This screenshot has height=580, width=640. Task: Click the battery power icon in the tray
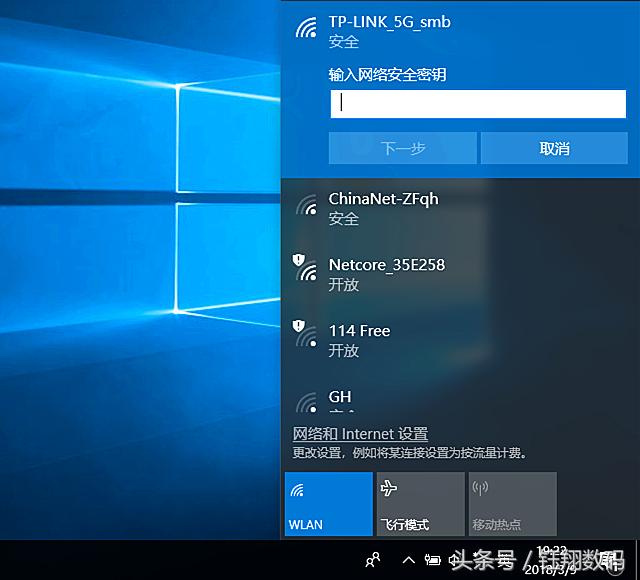tap(432, 560)
